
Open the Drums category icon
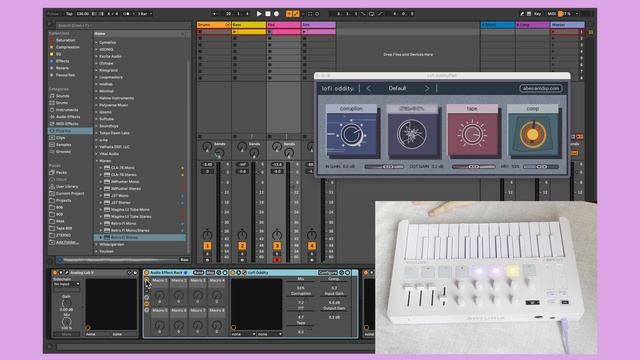point(52,102)
